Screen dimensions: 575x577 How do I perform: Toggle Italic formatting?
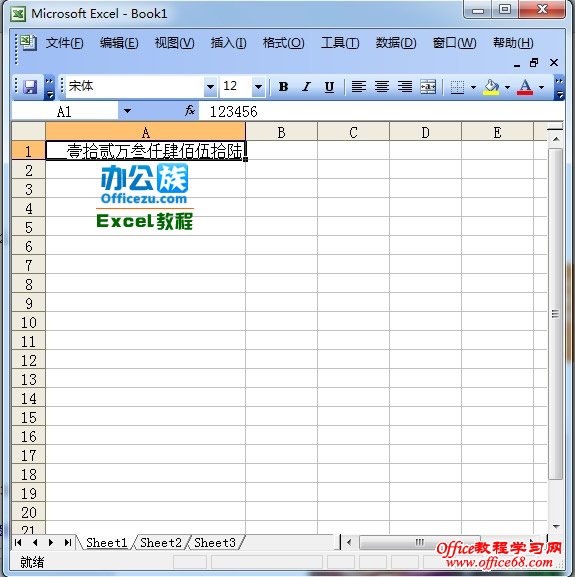click(306, 87)
